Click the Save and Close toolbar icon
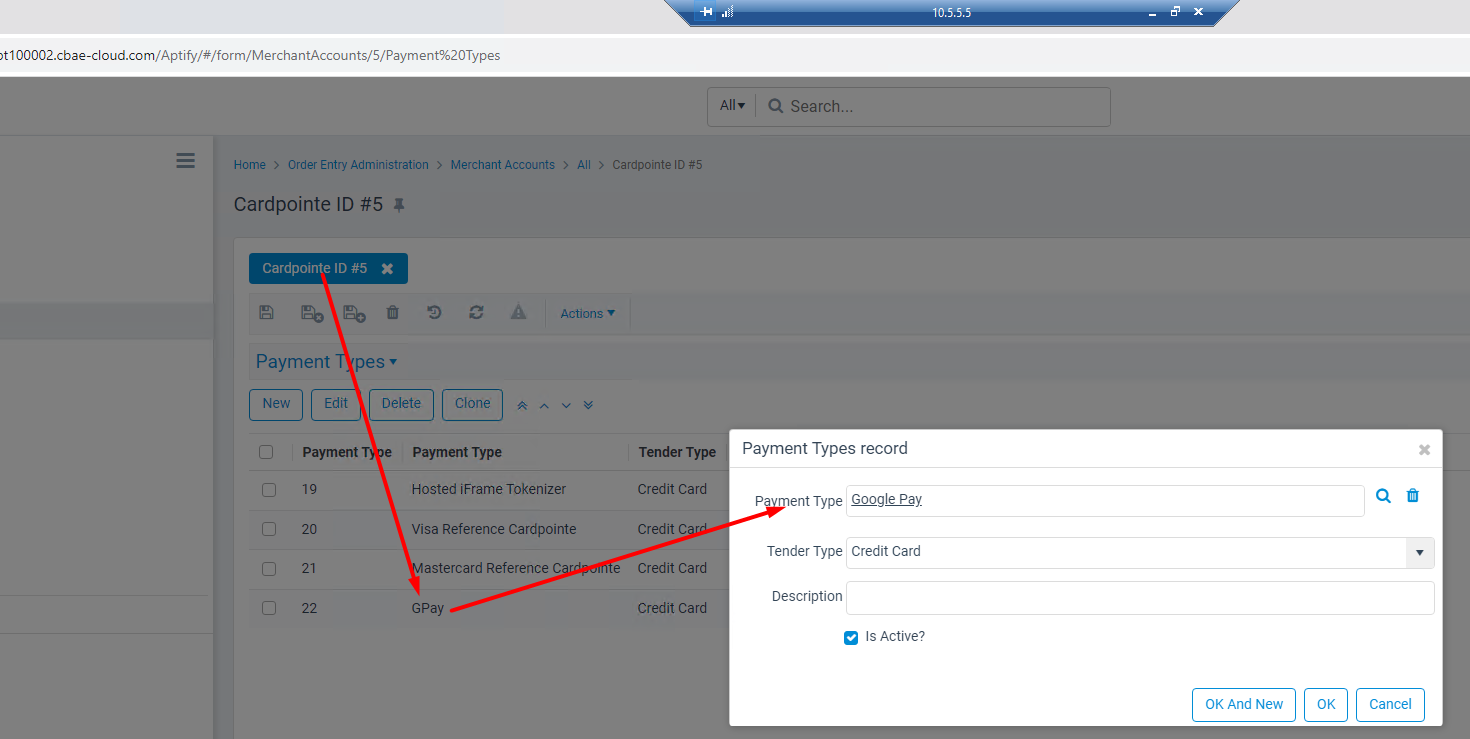Viewport: 1470px width, 739px height. coord(312,313)
